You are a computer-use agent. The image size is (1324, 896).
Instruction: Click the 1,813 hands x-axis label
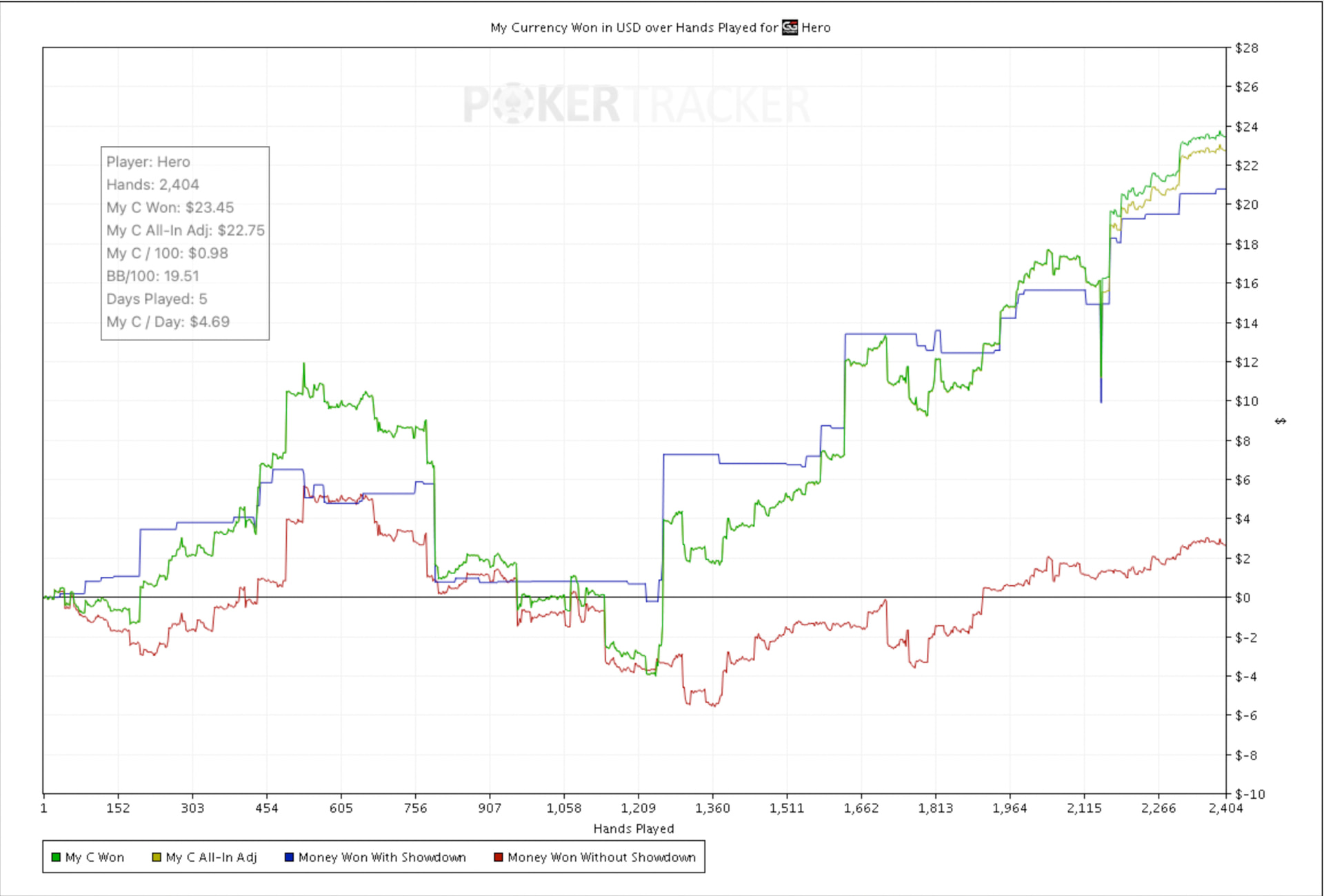tap(936, 808)
